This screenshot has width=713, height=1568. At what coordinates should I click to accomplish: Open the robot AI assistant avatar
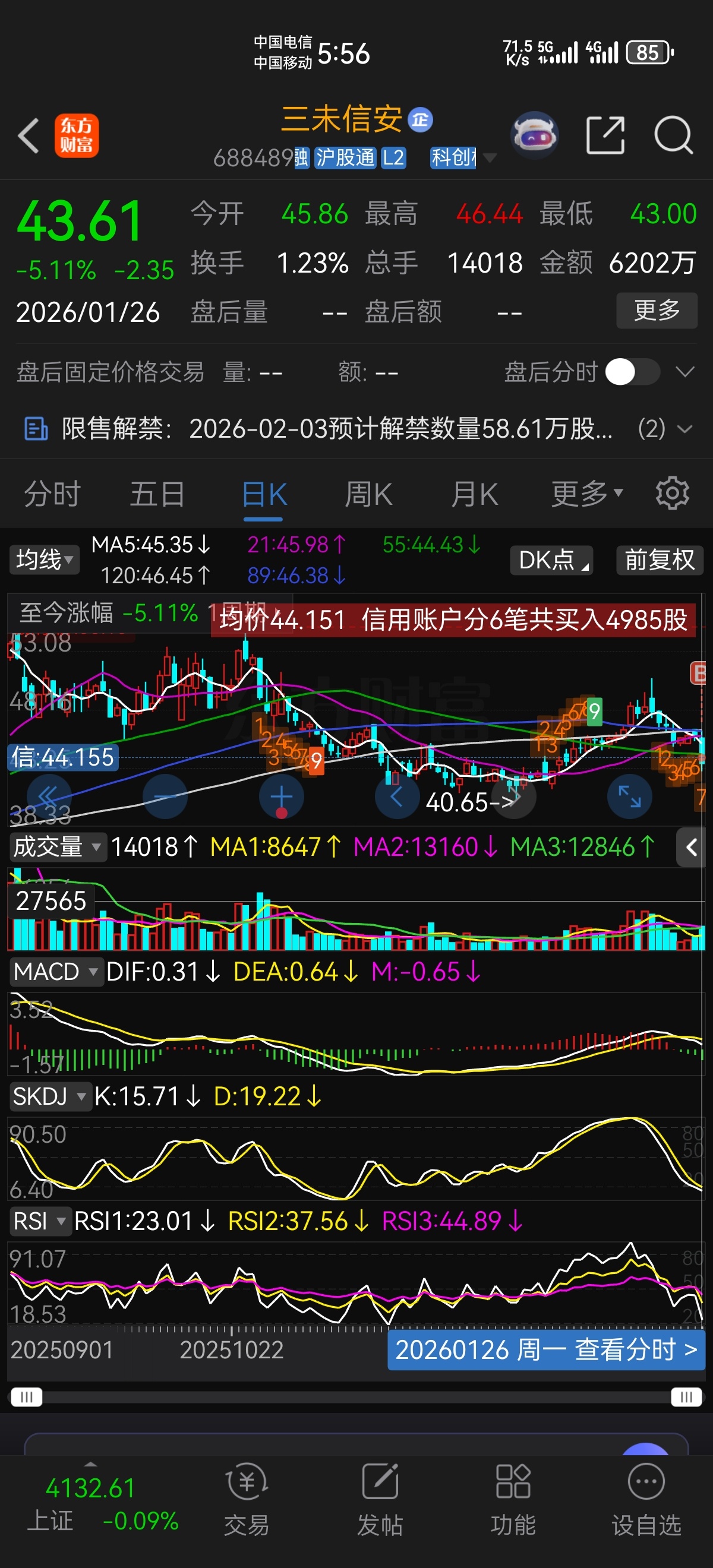coord(535,135)
